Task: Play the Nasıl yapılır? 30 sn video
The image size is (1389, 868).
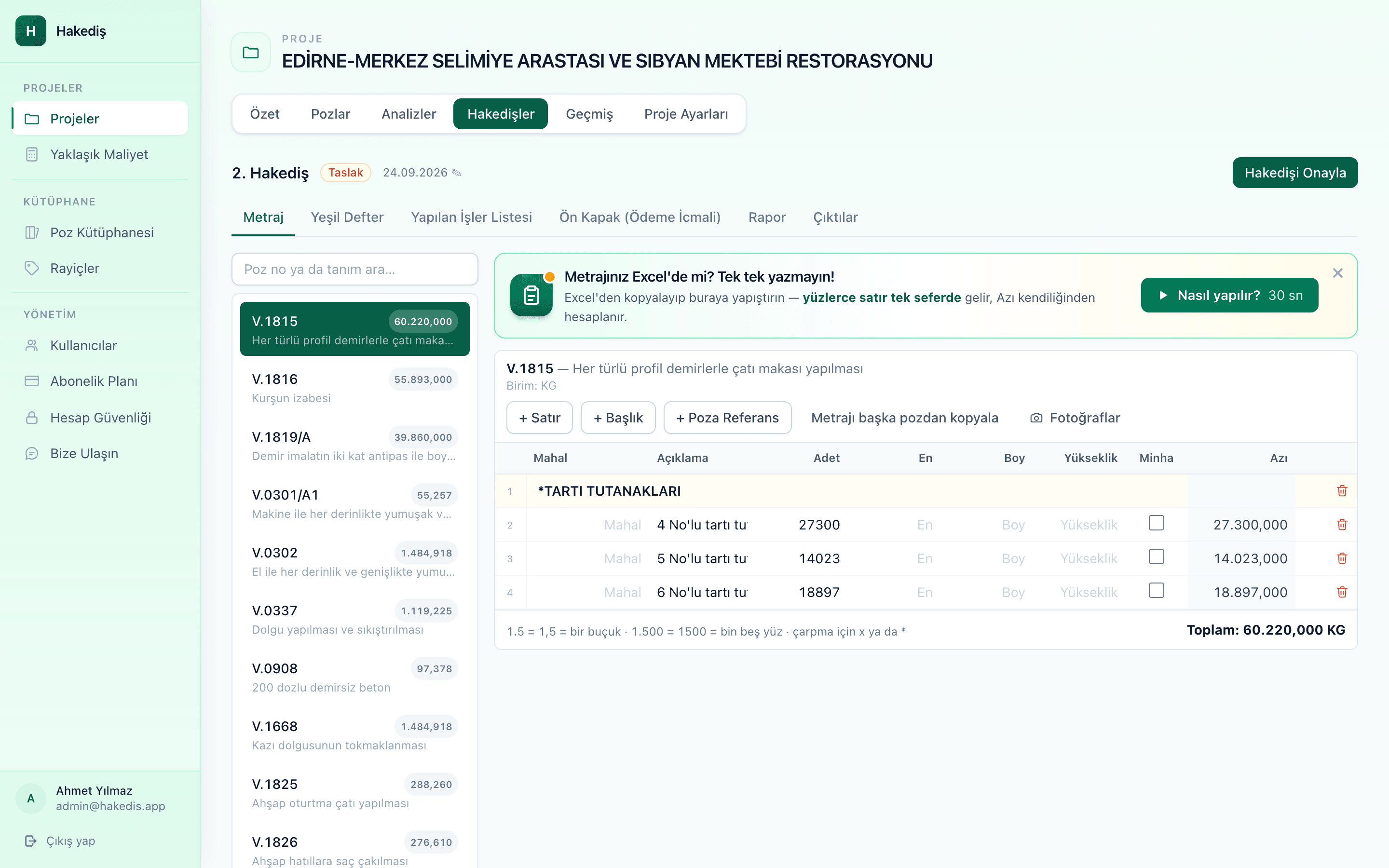Action: (x=1229, y=295)
